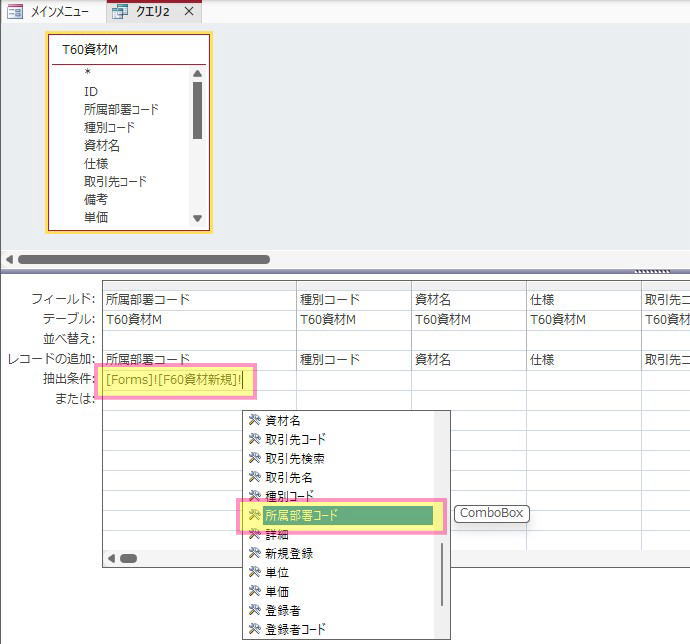This screenshot has height=644, width=690.
Task: Click the table pane horizontal scrollbar thumb
Action: pos(144,259)
